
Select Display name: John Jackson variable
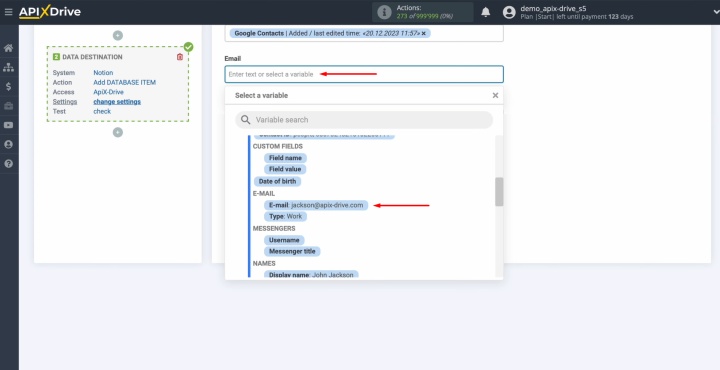[311, 275]
